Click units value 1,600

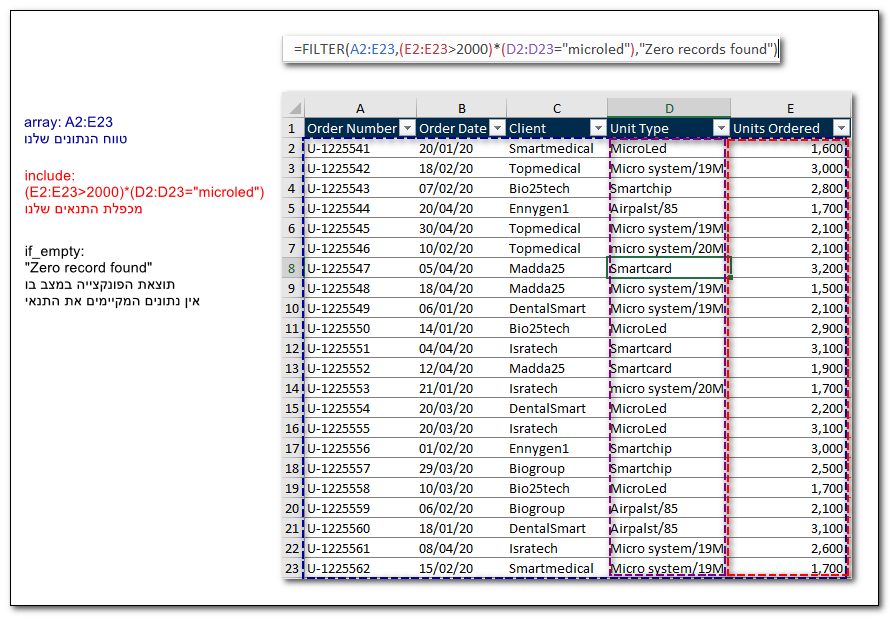tap(790, 148)
